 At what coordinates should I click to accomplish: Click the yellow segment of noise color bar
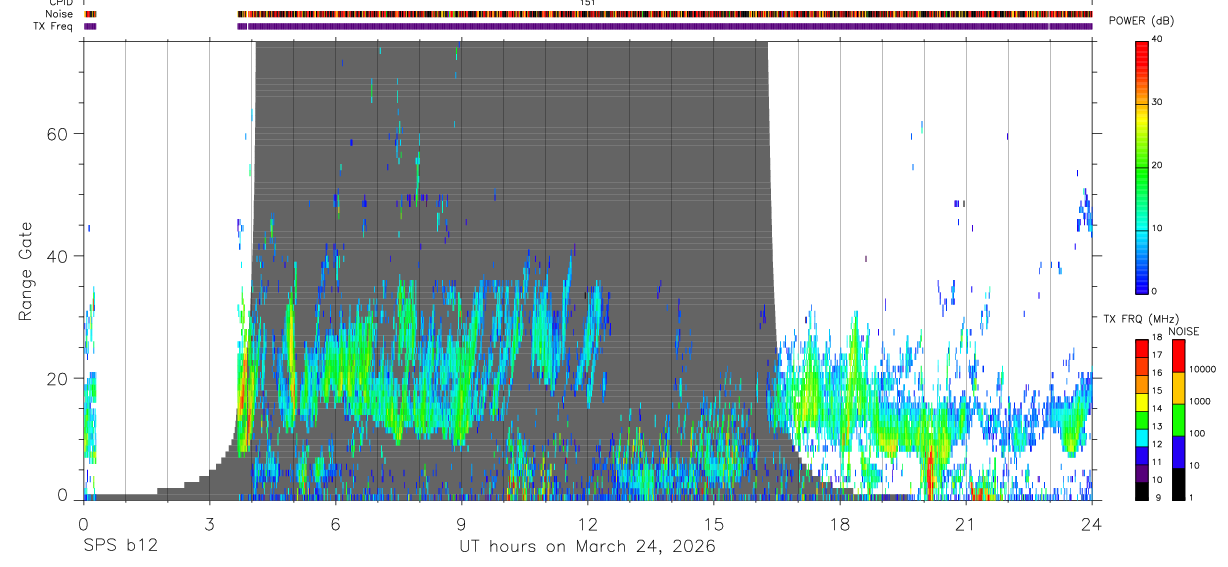tap(1178, 388)
